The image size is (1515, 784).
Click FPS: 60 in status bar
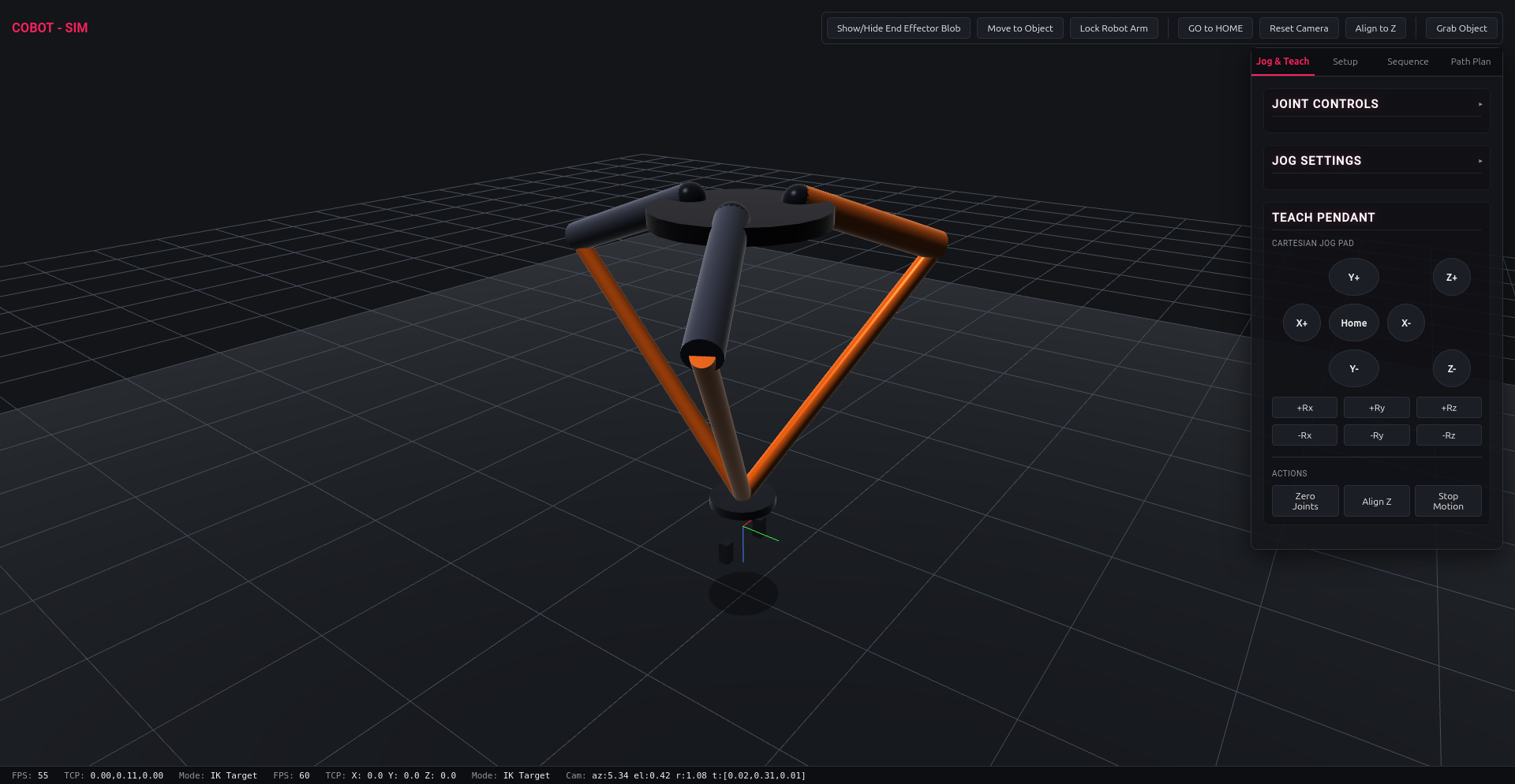(x=291, y=775)
